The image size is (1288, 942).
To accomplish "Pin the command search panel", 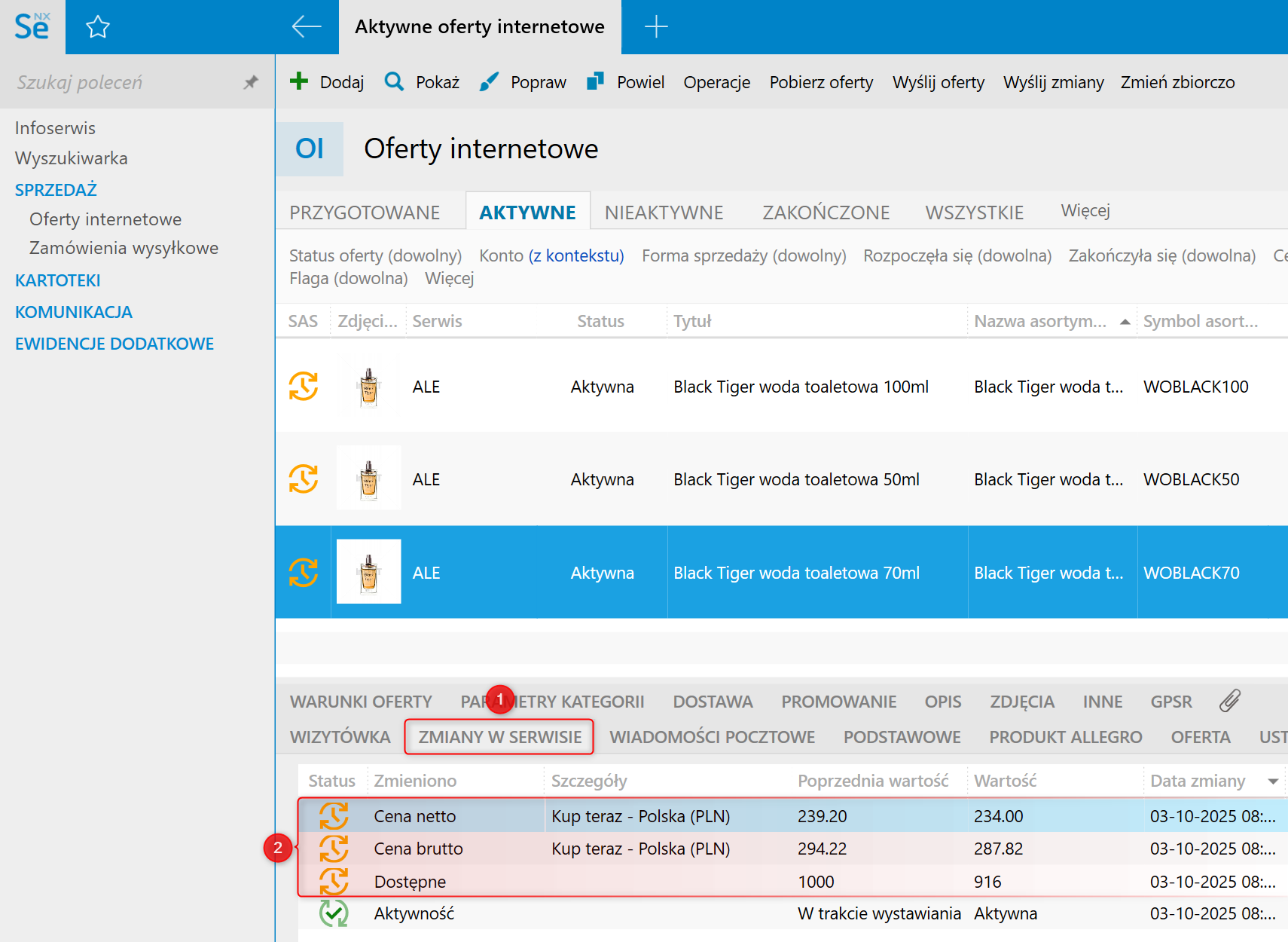I will pos(251,82).
